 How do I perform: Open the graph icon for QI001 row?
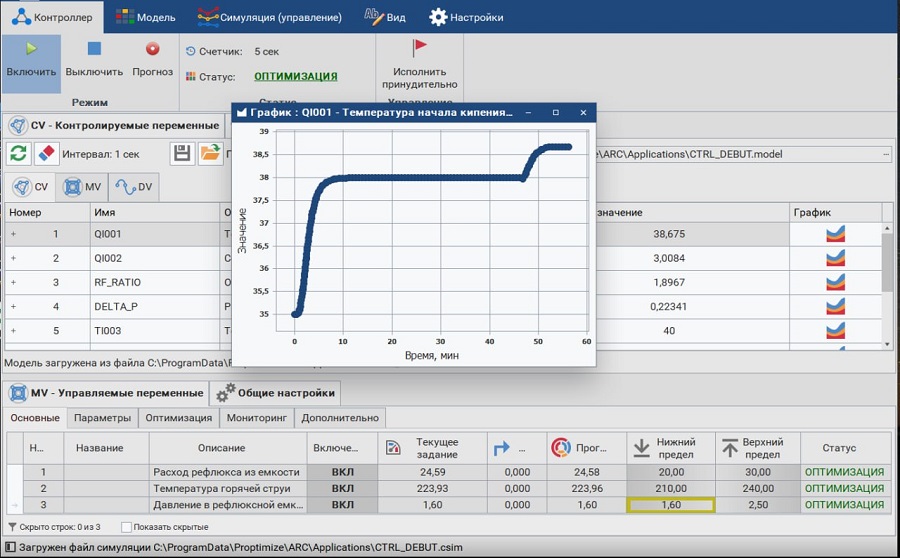click(x=835, y=234)
